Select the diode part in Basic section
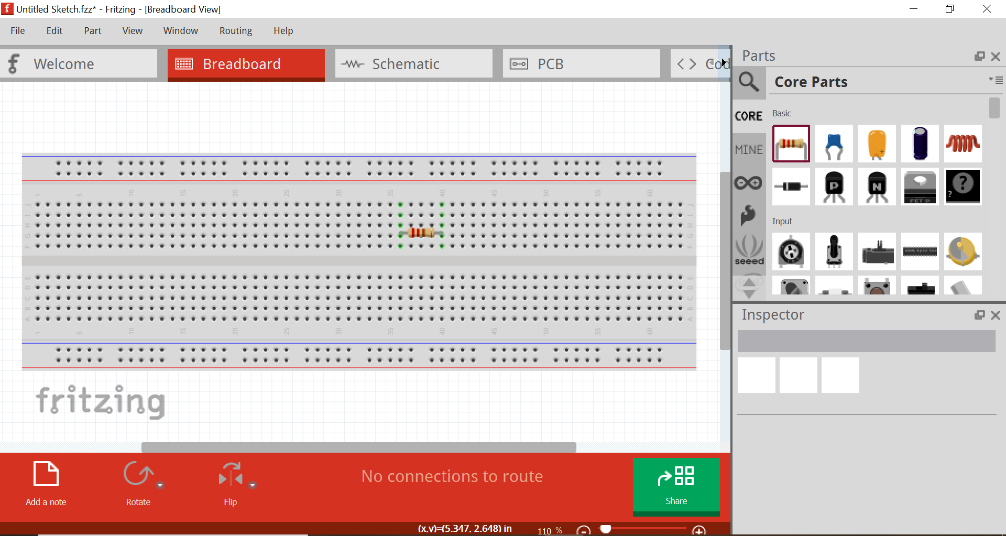1006x536 pixels. [791, 186]
